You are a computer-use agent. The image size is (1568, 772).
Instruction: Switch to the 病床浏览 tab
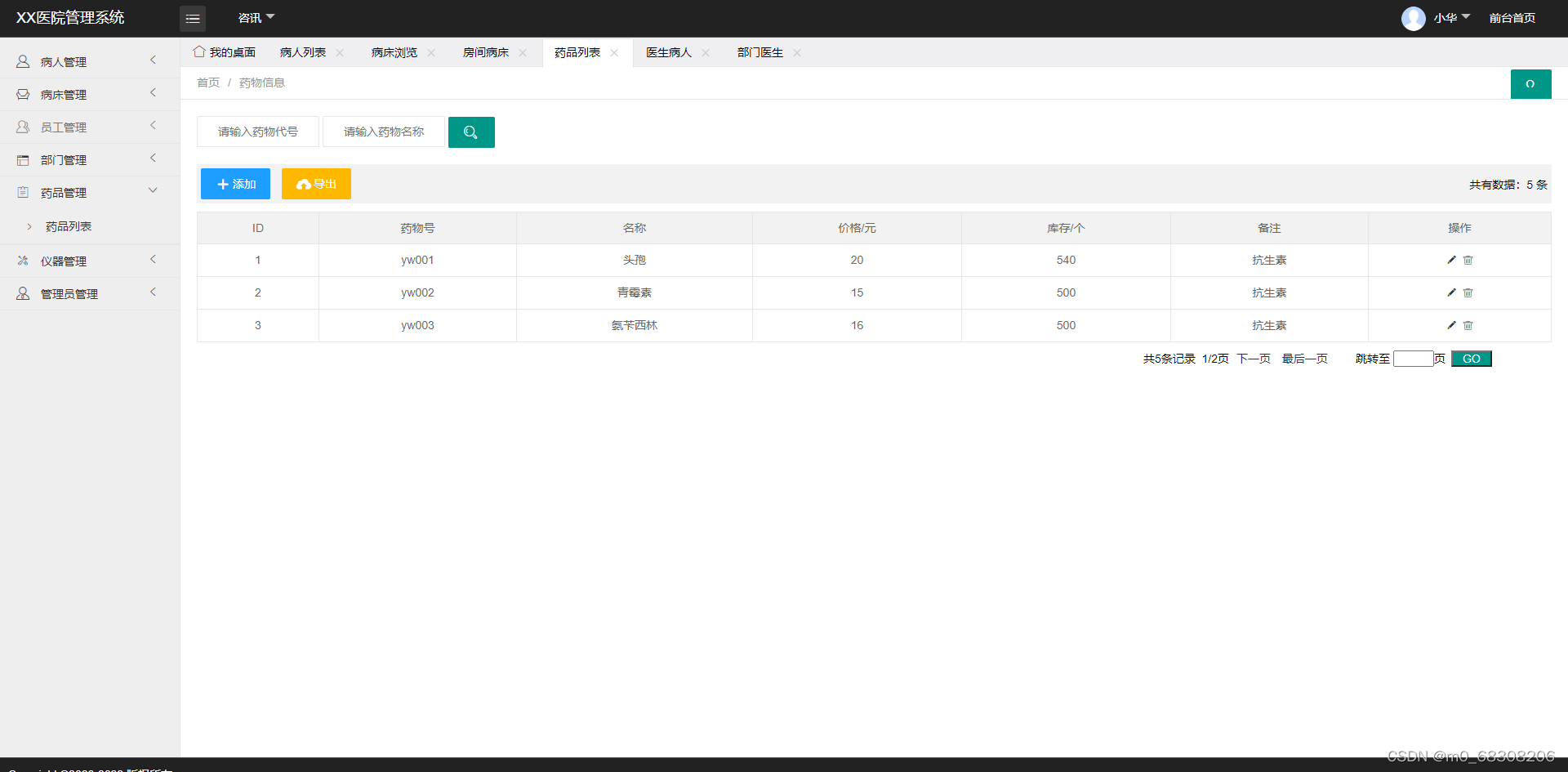tap(394, 52)
